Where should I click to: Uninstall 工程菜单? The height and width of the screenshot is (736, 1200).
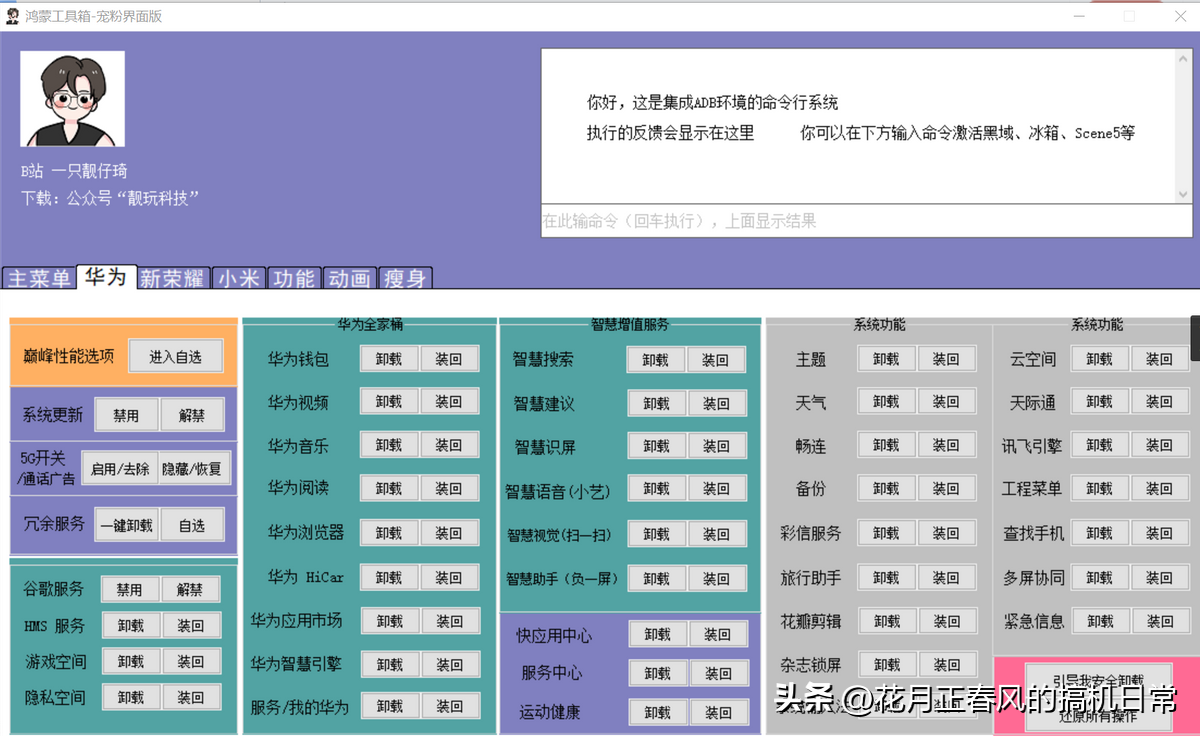[1099, 488]
